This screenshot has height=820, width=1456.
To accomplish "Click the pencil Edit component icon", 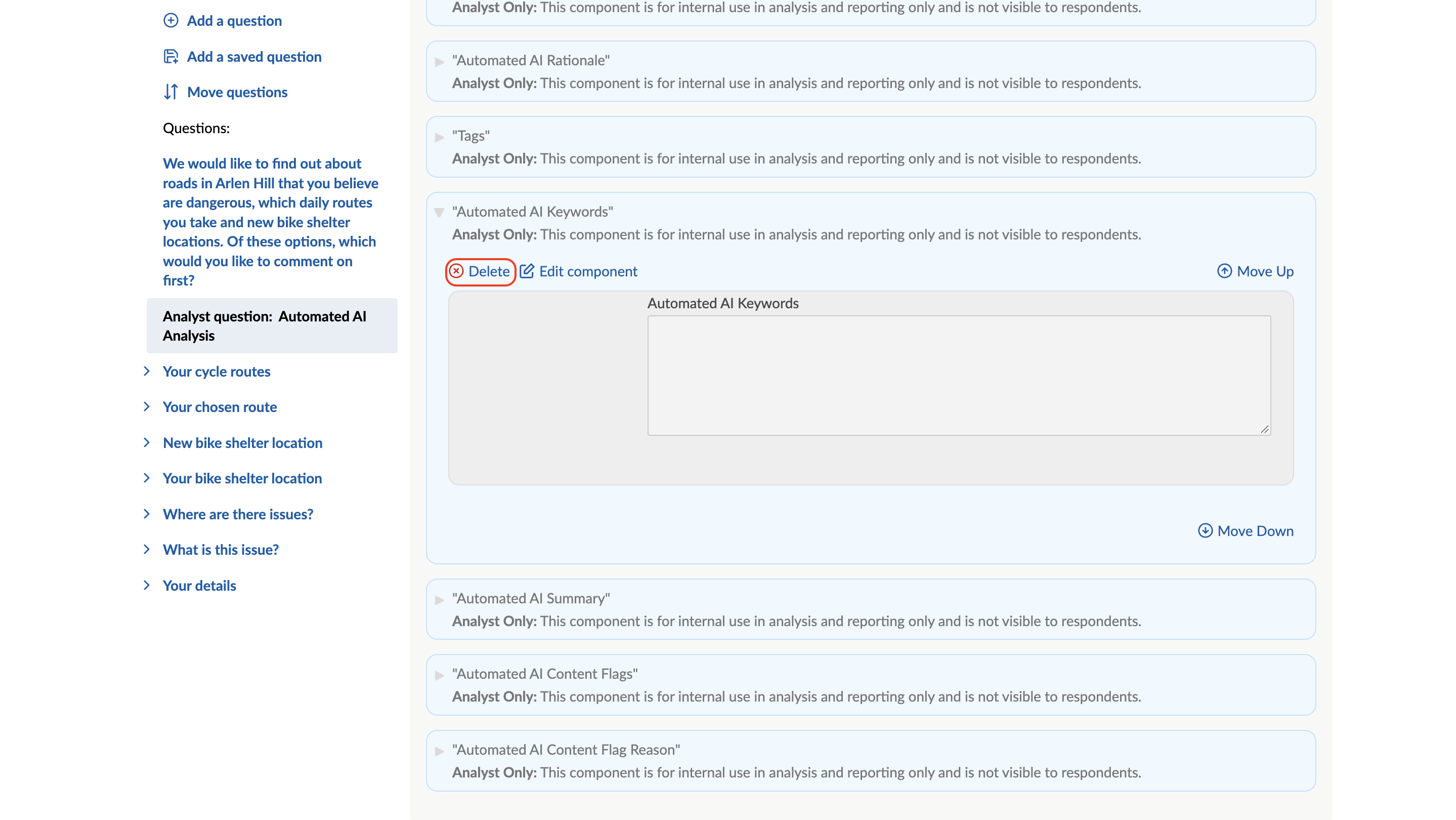I will pyautogui.click(x=527, y=271).
